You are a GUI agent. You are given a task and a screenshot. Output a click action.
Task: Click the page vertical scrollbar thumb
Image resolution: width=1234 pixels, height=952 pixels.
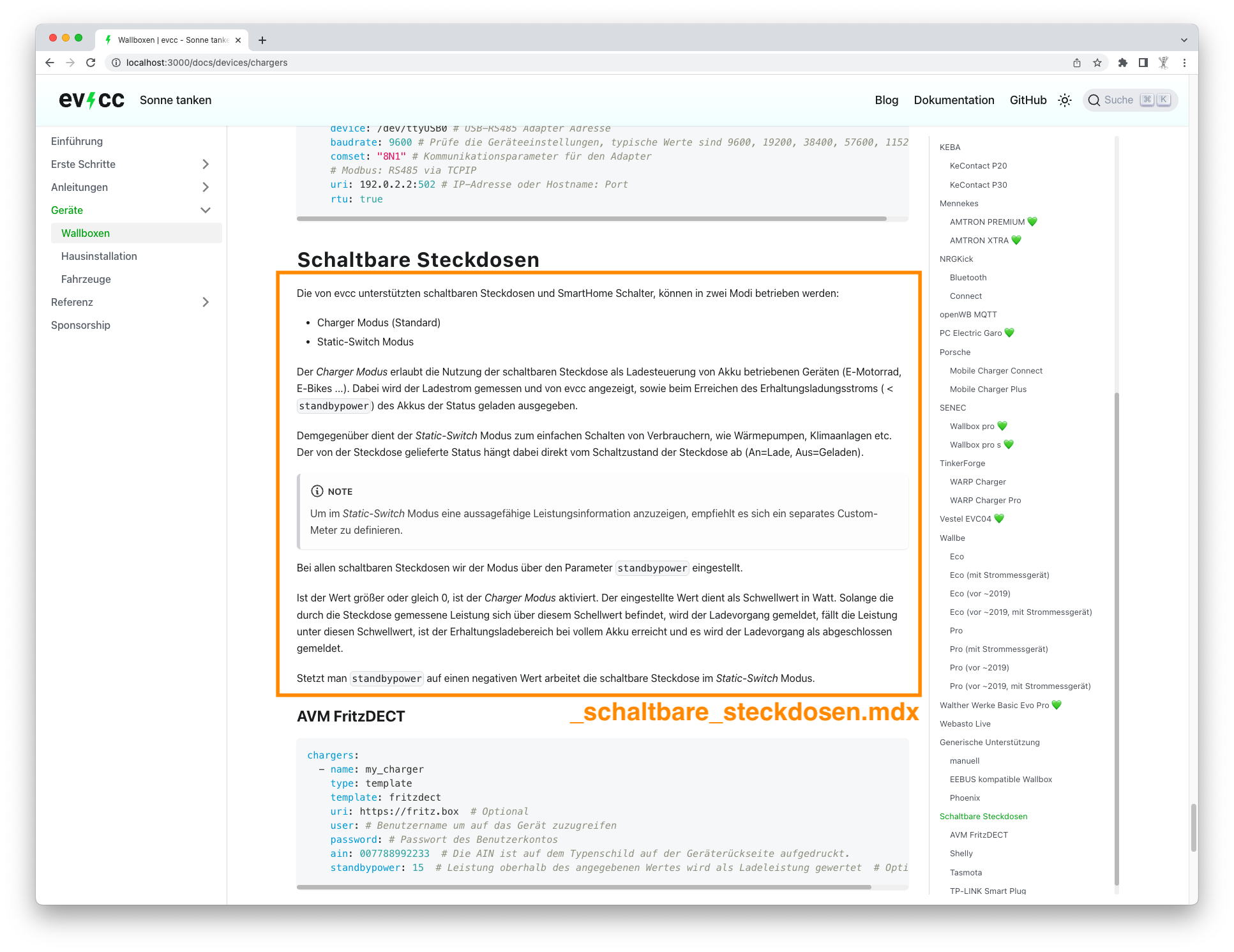(1193, 827)
